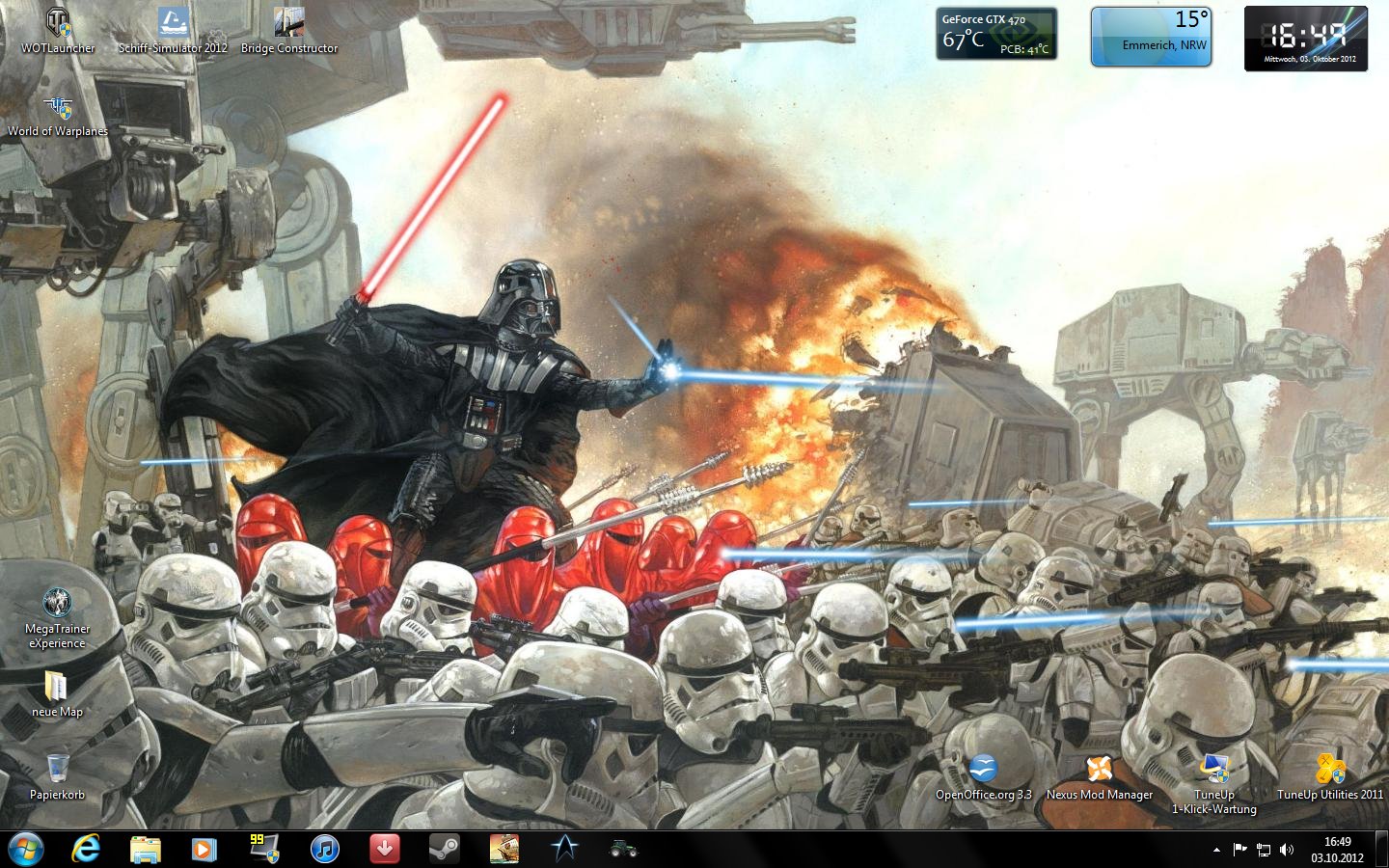Viewport: 1389px width, 868px height.
Task: Open iTunes from the taskbar
Action: 325,850
